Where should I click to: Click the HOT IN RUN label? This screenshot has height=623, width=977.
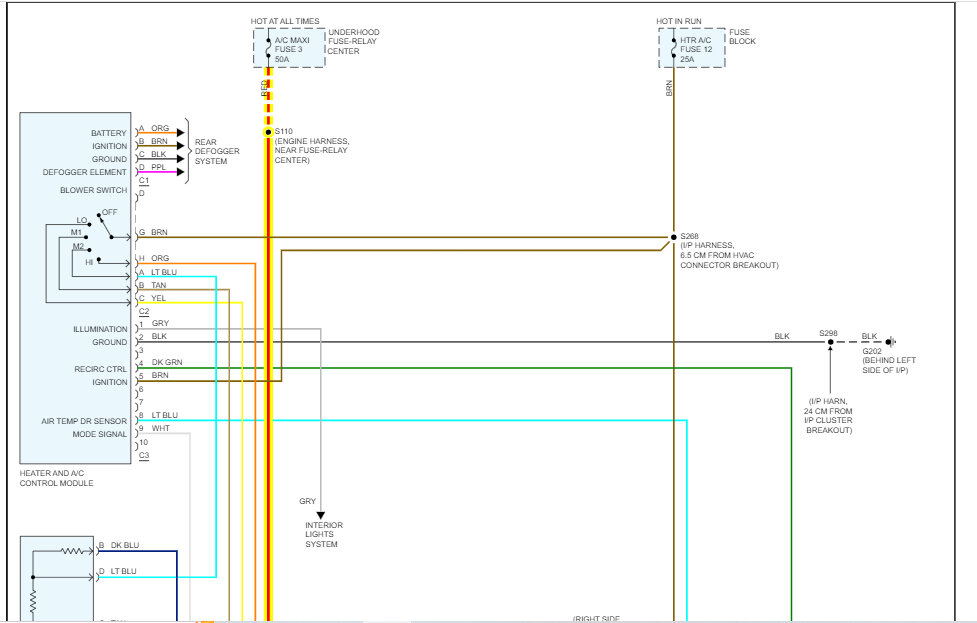click(x=679, y=21)
